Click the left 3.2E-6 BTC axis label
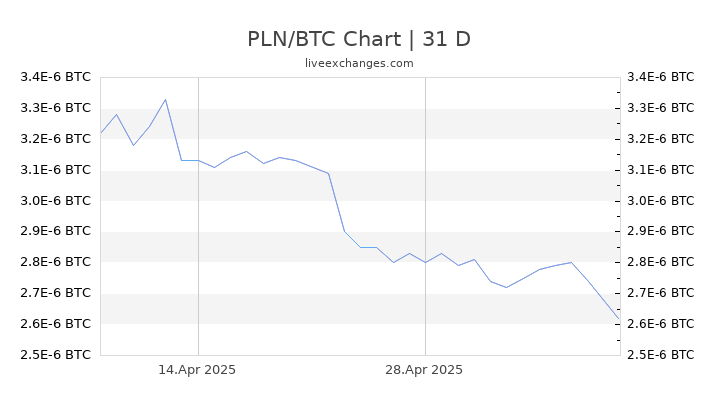720x405 pixels. click(x=56, y=139)
